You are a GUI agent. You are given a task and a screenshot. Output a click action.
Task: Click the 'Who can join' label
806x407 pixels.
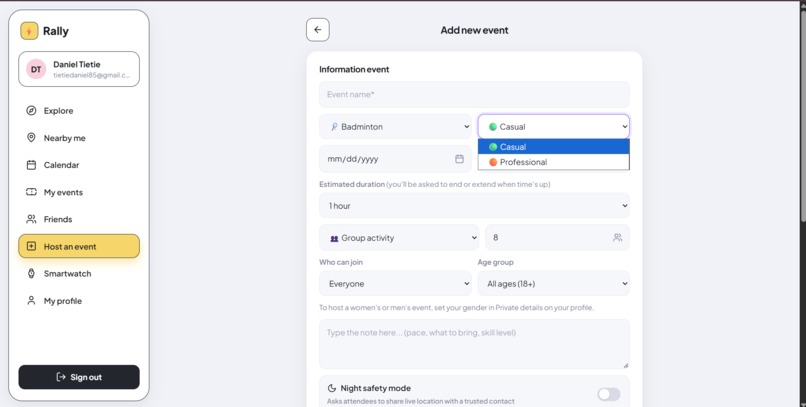pyautogui.click(x=341, y=262)
